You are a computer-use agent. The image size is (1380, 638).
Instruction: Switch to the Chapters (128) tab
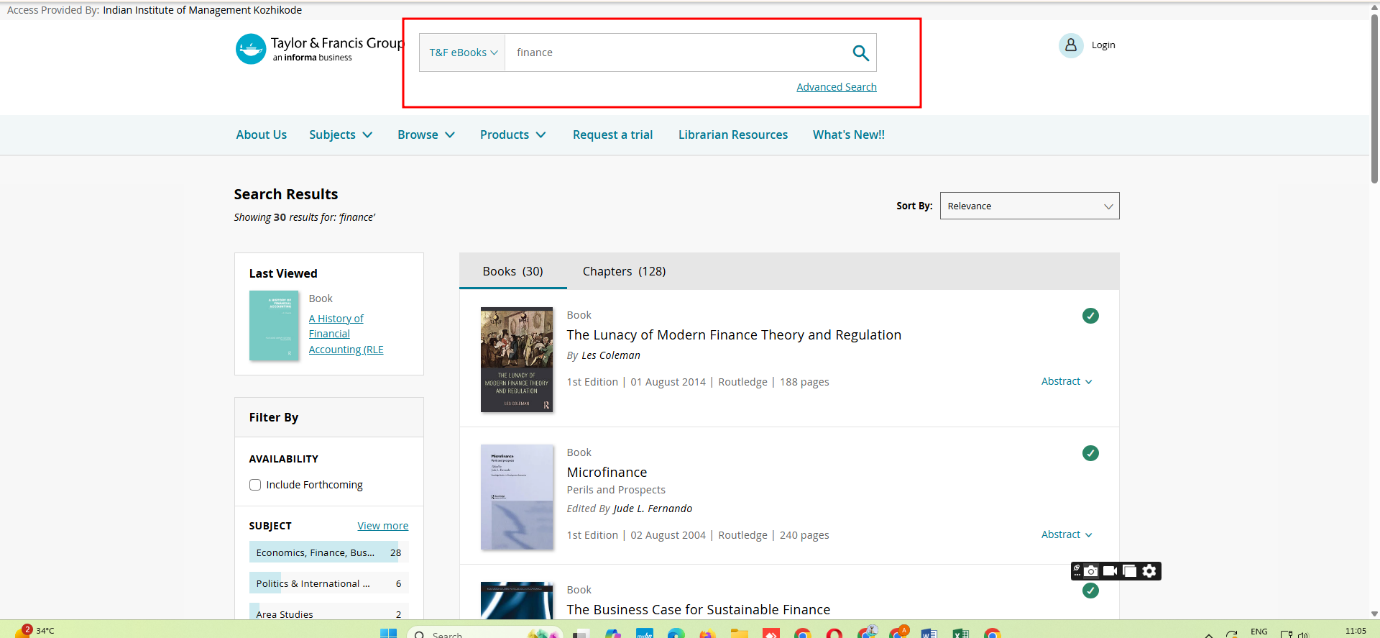pyautogui.click(x=624, y=271)
